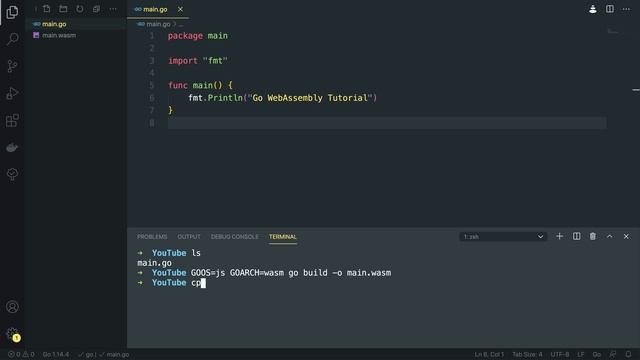Click the fmt.Println code line
This screenshot has width=640, height=360.
pyautogui.click(x=282, y=98)
